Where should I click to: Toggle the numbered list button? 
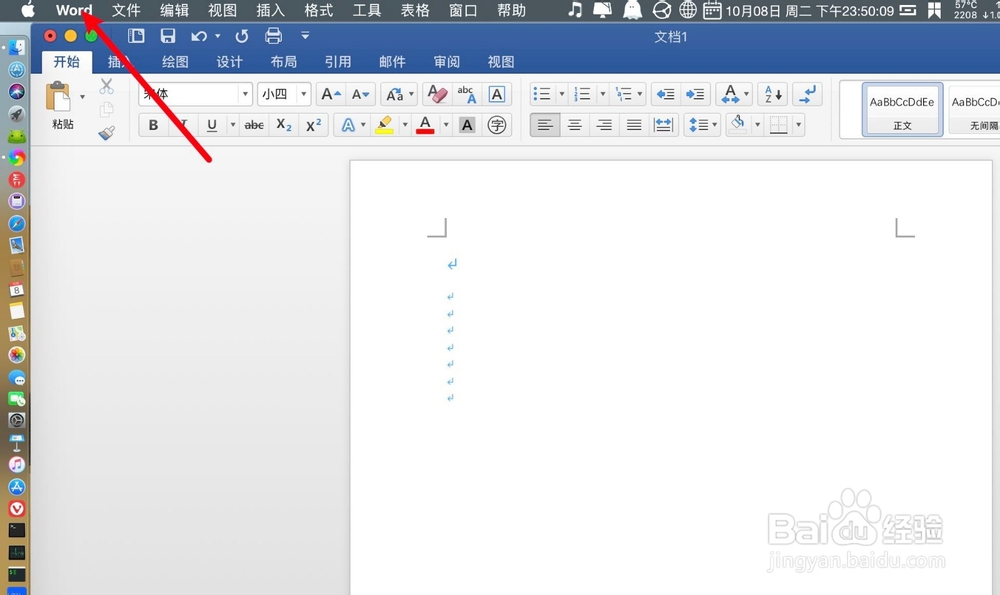(582, 94)
